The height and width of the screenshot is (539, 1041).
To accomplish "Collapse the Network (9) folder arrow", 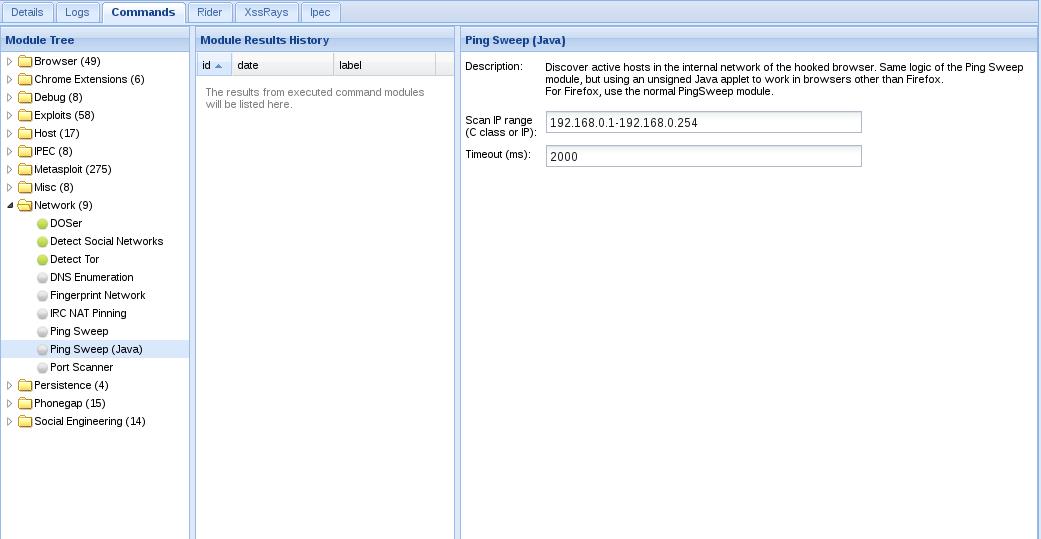I will 9,205.
